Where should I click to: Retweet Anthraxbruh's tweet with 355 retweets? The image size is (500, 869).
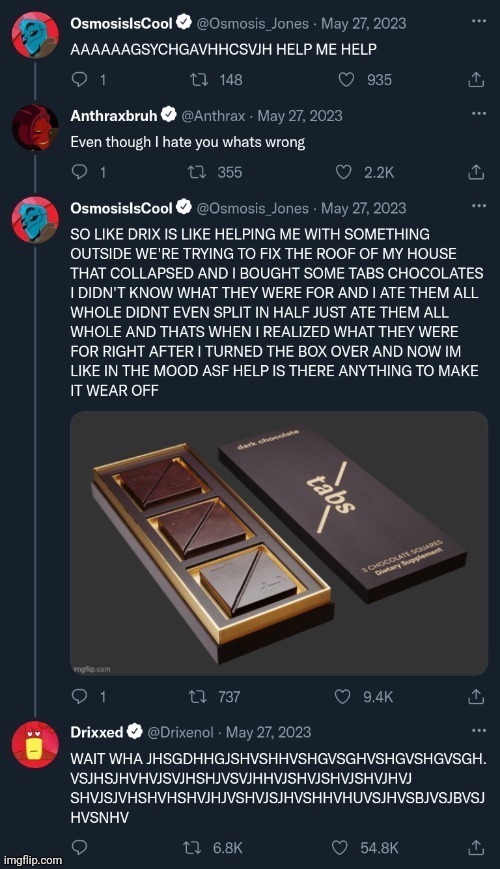pyautogui.click(x=197, y=172)
